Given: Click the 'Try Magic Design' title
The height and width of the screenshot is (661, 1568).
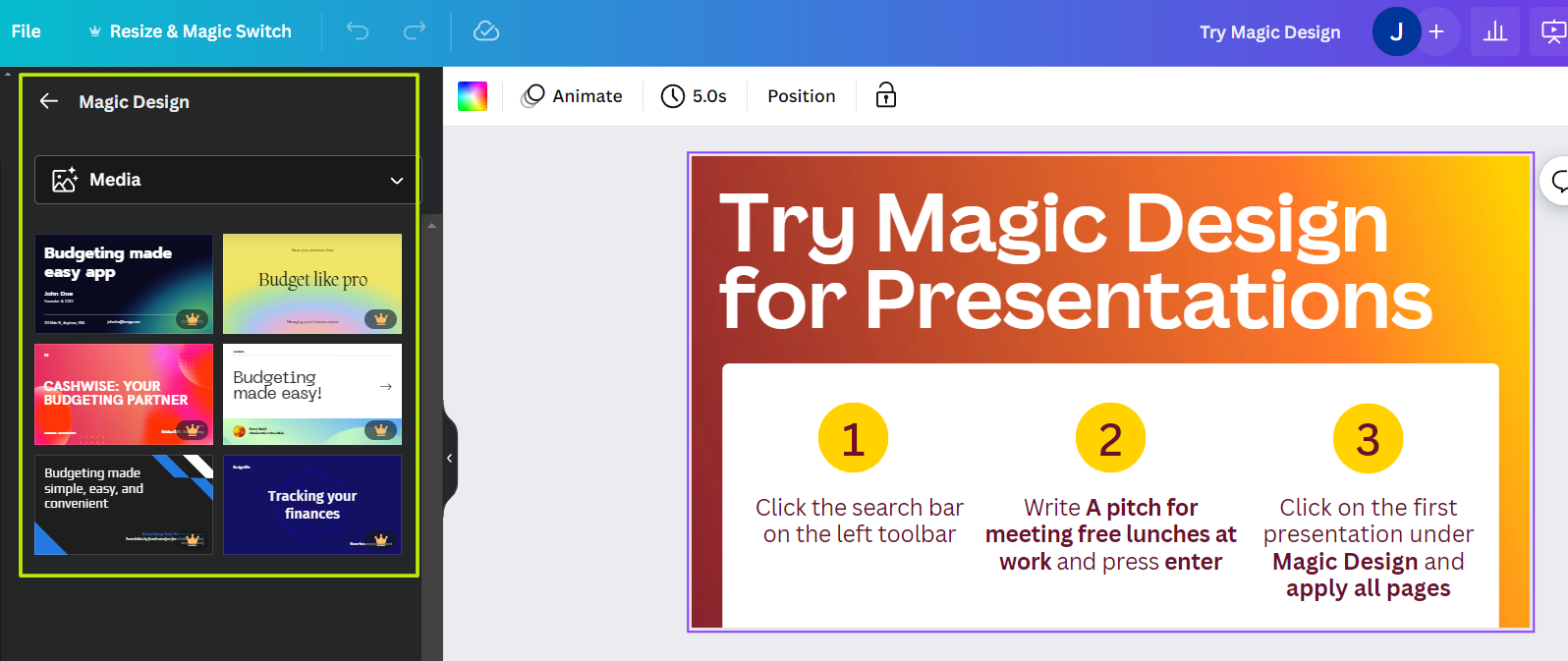Looking at the screenshot, I should 1269,31.
